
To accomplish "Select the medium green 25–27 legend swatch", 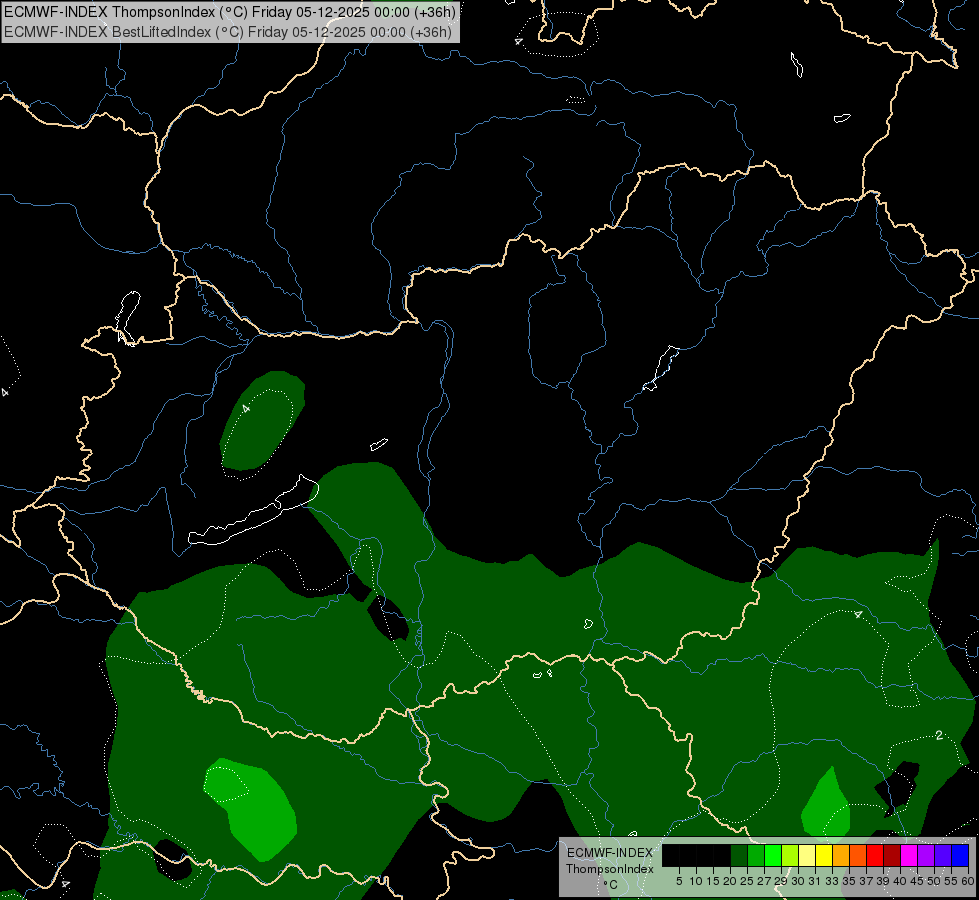I will (756, 855).
